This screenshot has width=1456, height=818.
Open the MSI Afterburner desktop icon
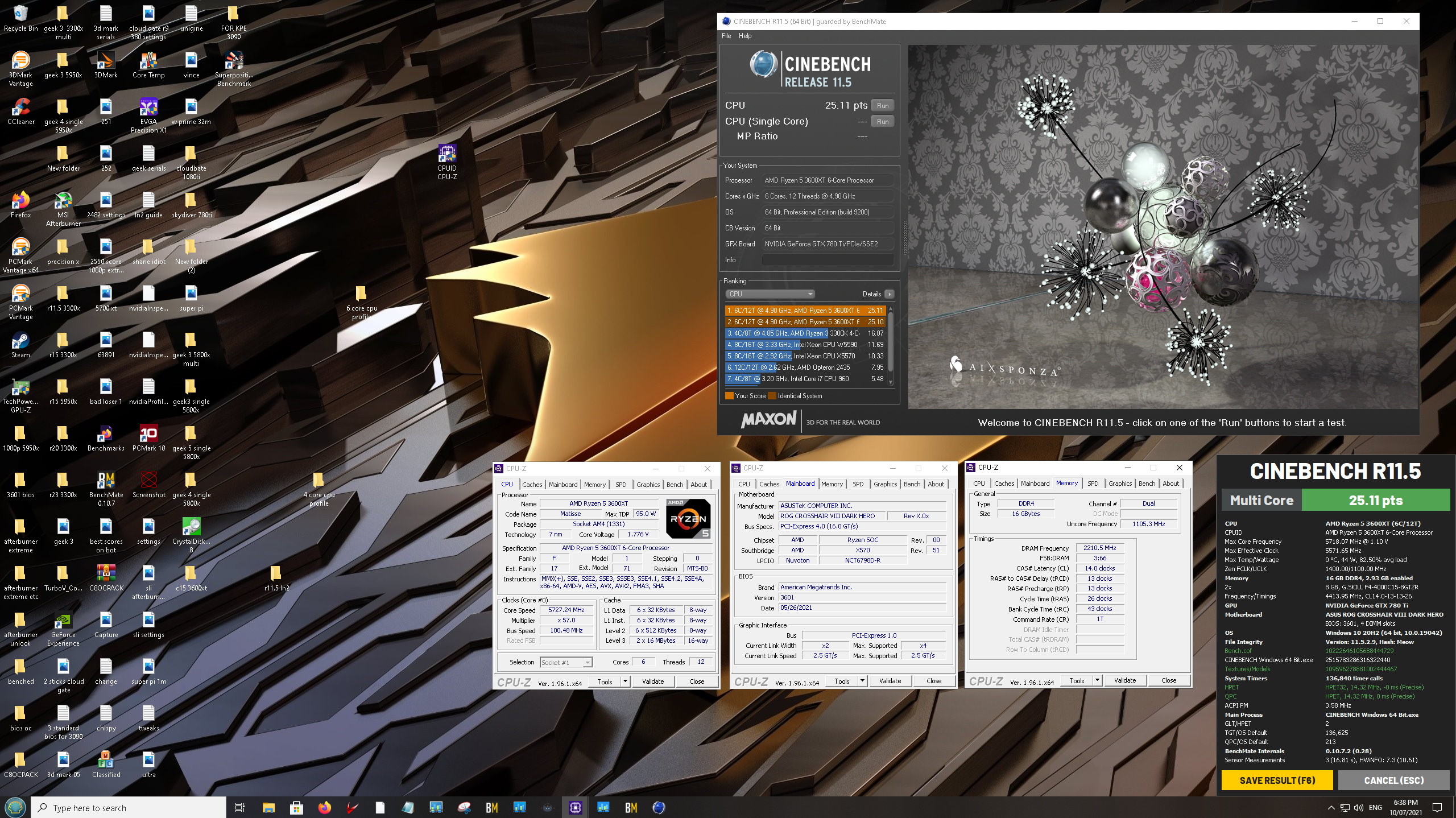point(63,209)
